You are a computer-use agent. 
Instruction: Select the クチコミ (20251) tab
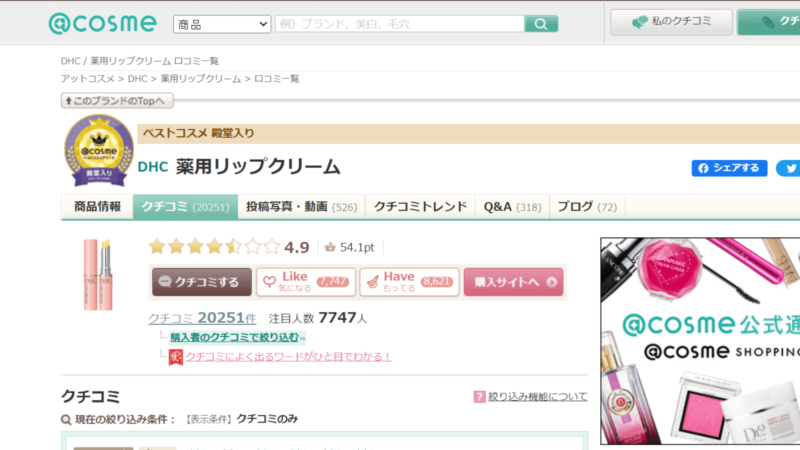click(x=186, y=207)
